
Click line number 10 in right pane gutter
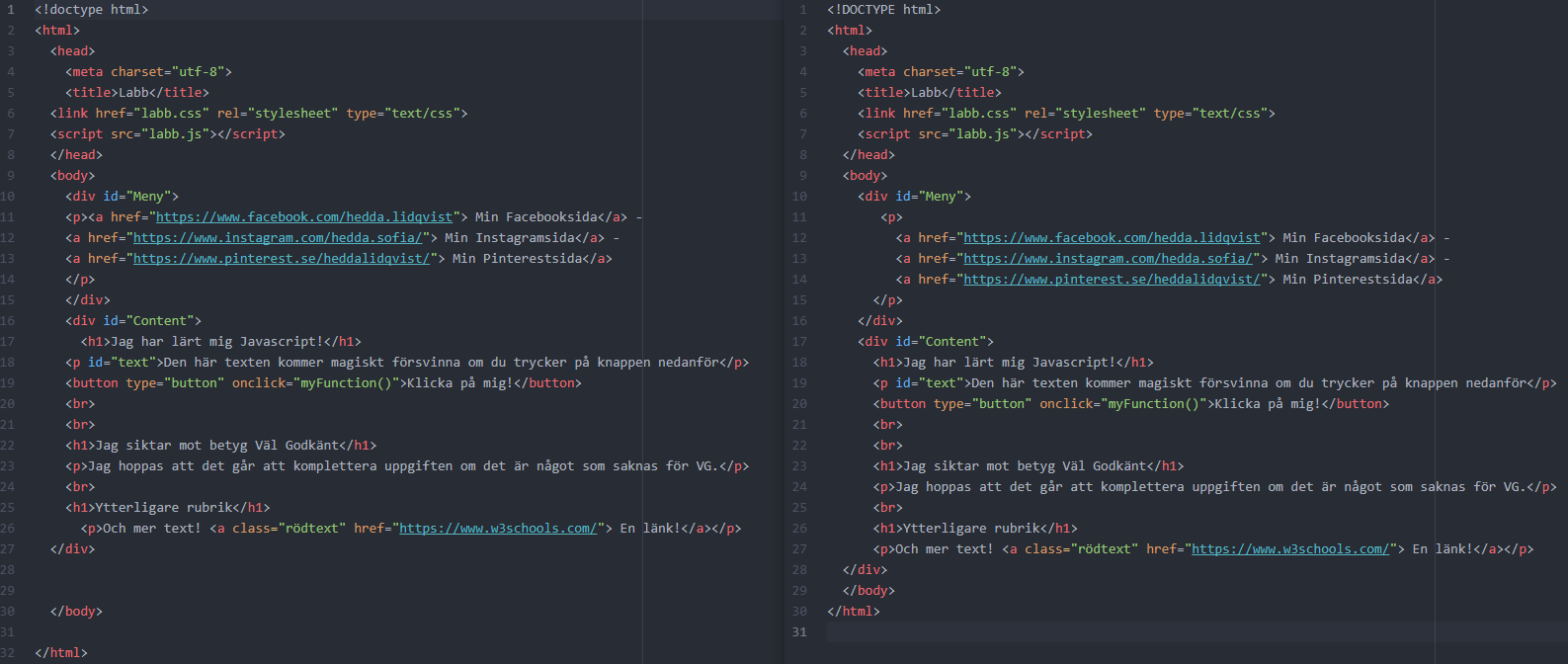[x=799, y=197]
